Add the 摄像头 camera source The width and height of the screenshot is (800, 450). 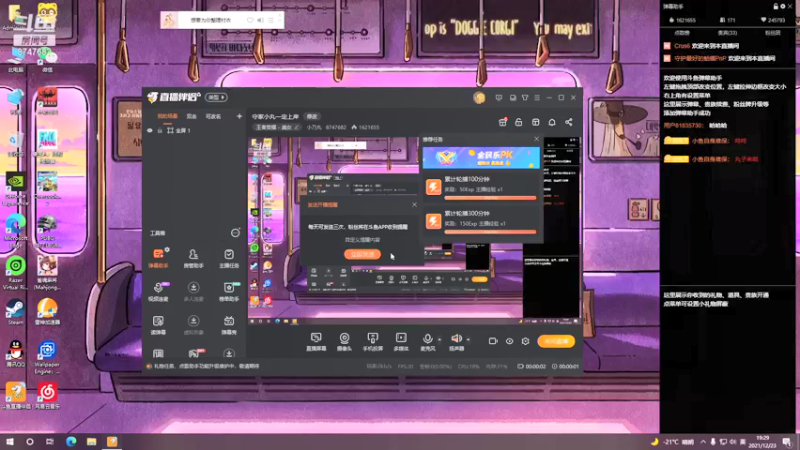tap(344, 341)
